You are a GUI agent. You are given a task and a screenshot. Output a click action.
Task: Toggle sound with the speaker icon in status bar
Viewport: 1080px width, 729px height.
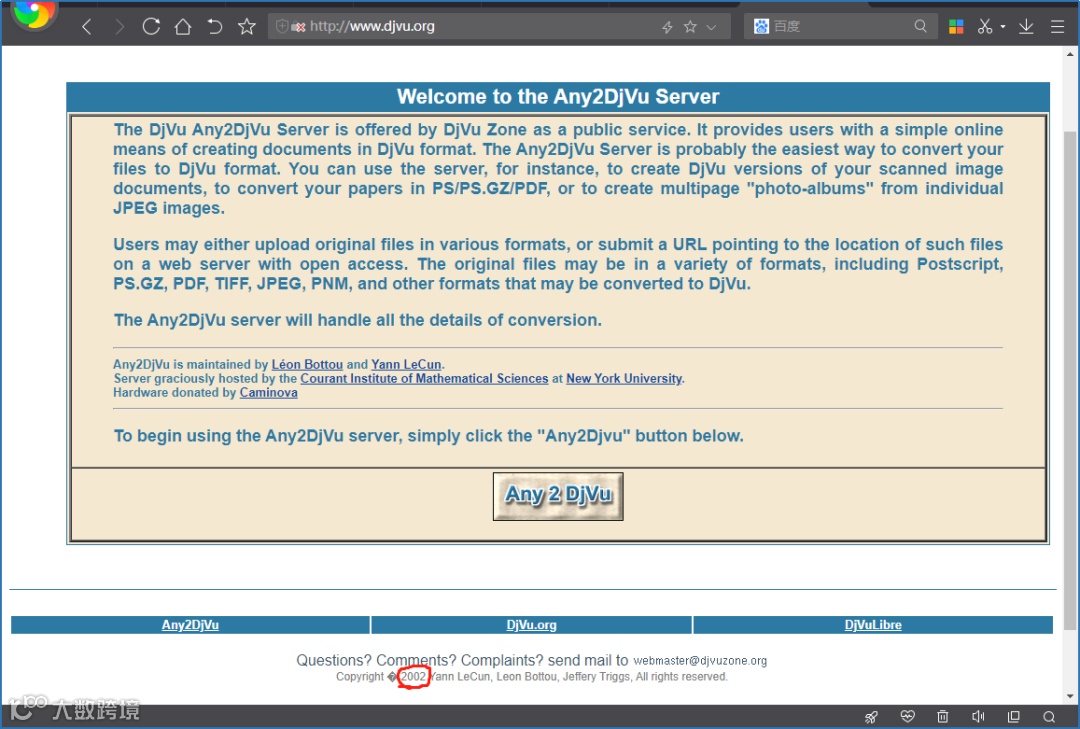click(x=978, y=717)
